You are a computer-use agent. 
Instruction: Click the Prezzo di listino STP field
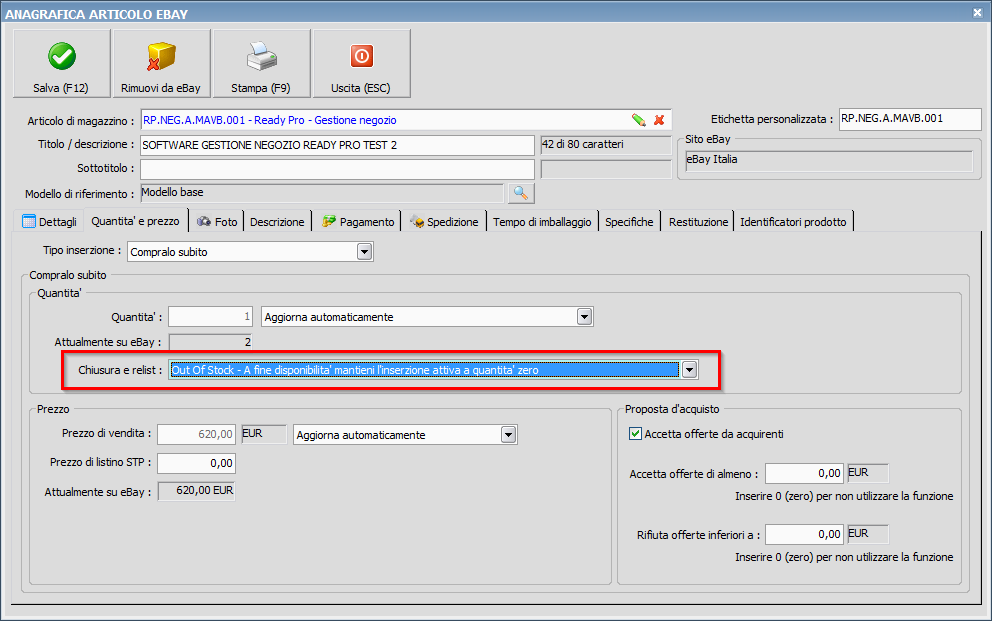coord(196,463)
